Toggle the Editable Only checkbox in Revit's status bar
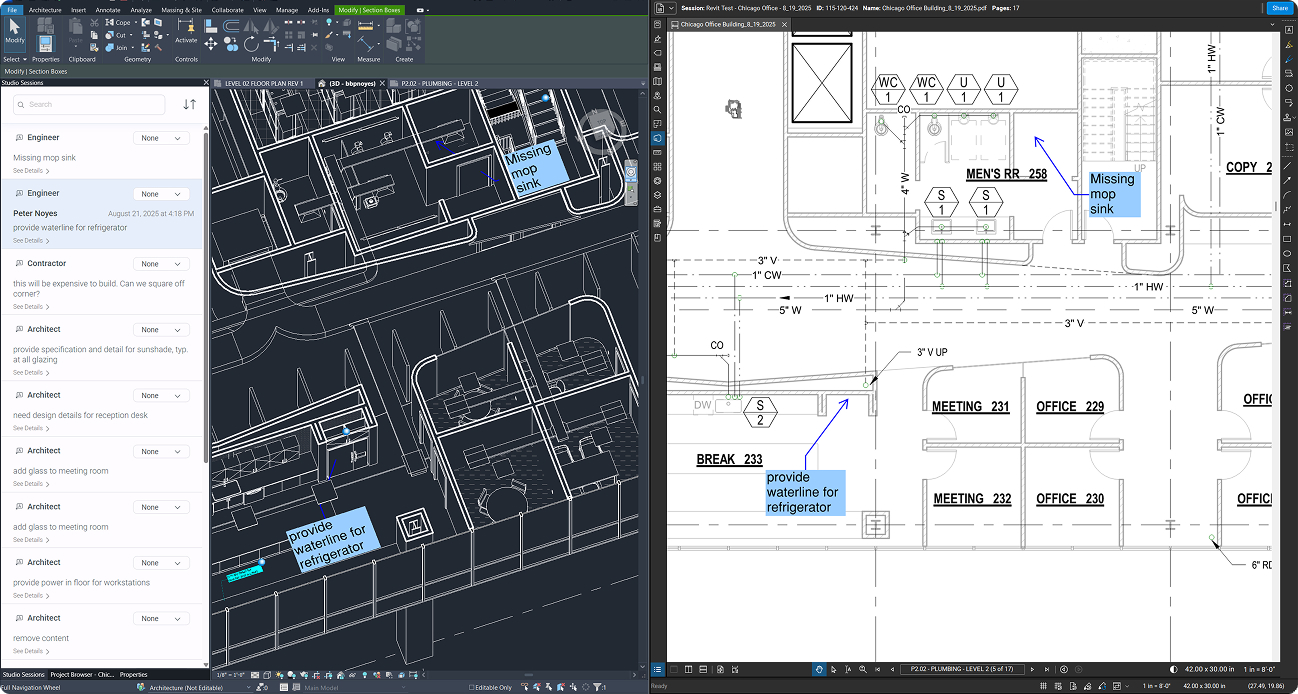Screen dimensions: 1298x694 (x=472, y=687)
